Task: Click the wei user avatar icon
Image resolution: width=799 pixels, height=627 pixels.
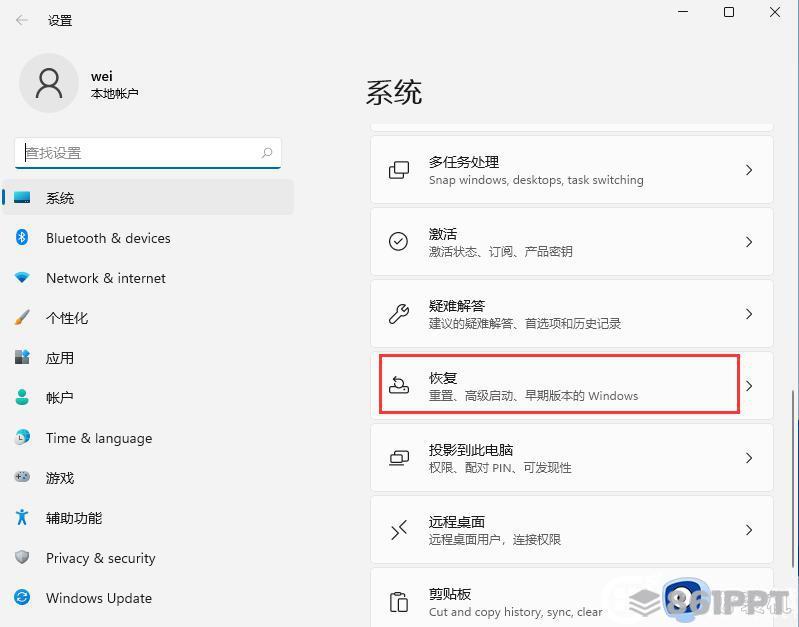Action: [49, 83]
